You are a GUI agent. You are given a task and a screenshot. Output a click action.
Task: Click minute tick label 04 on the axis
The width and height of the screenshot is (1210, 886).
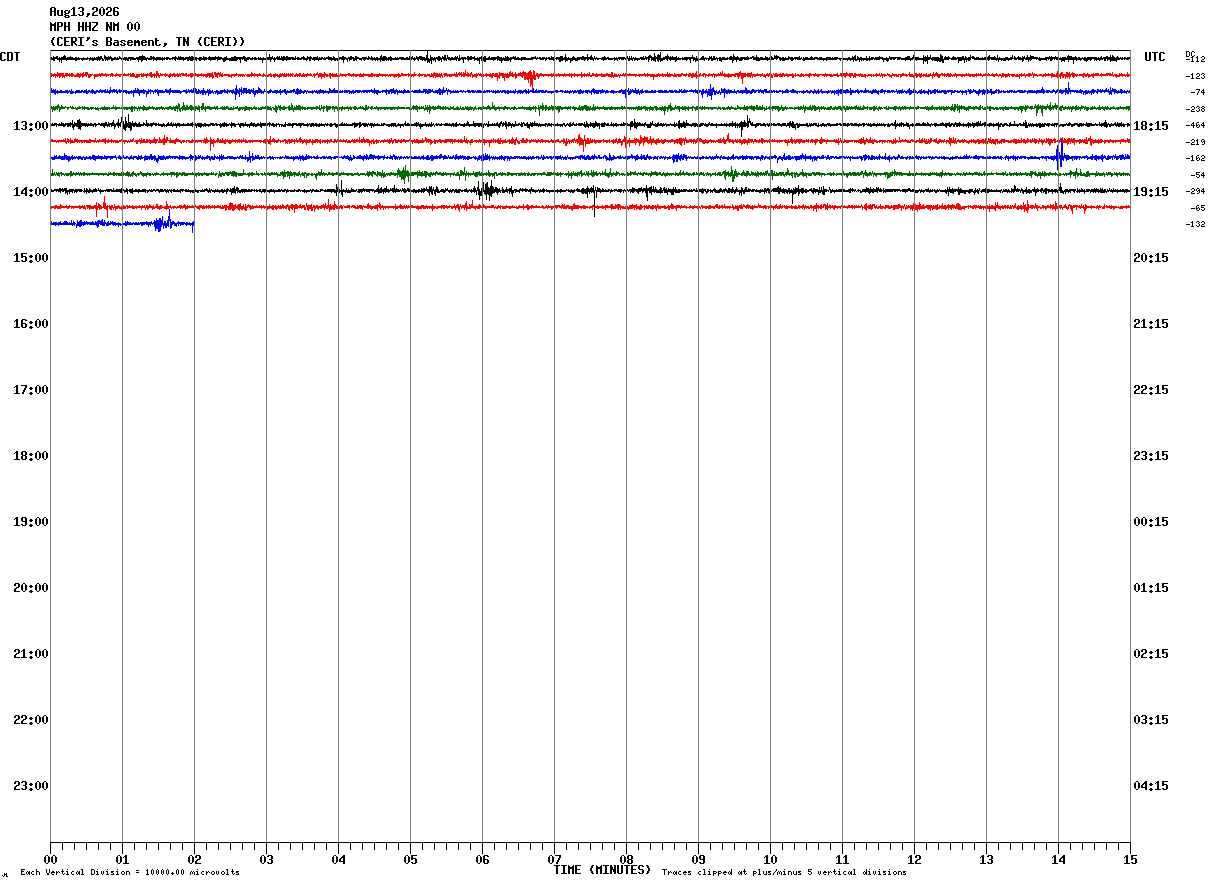click(338, 860)
